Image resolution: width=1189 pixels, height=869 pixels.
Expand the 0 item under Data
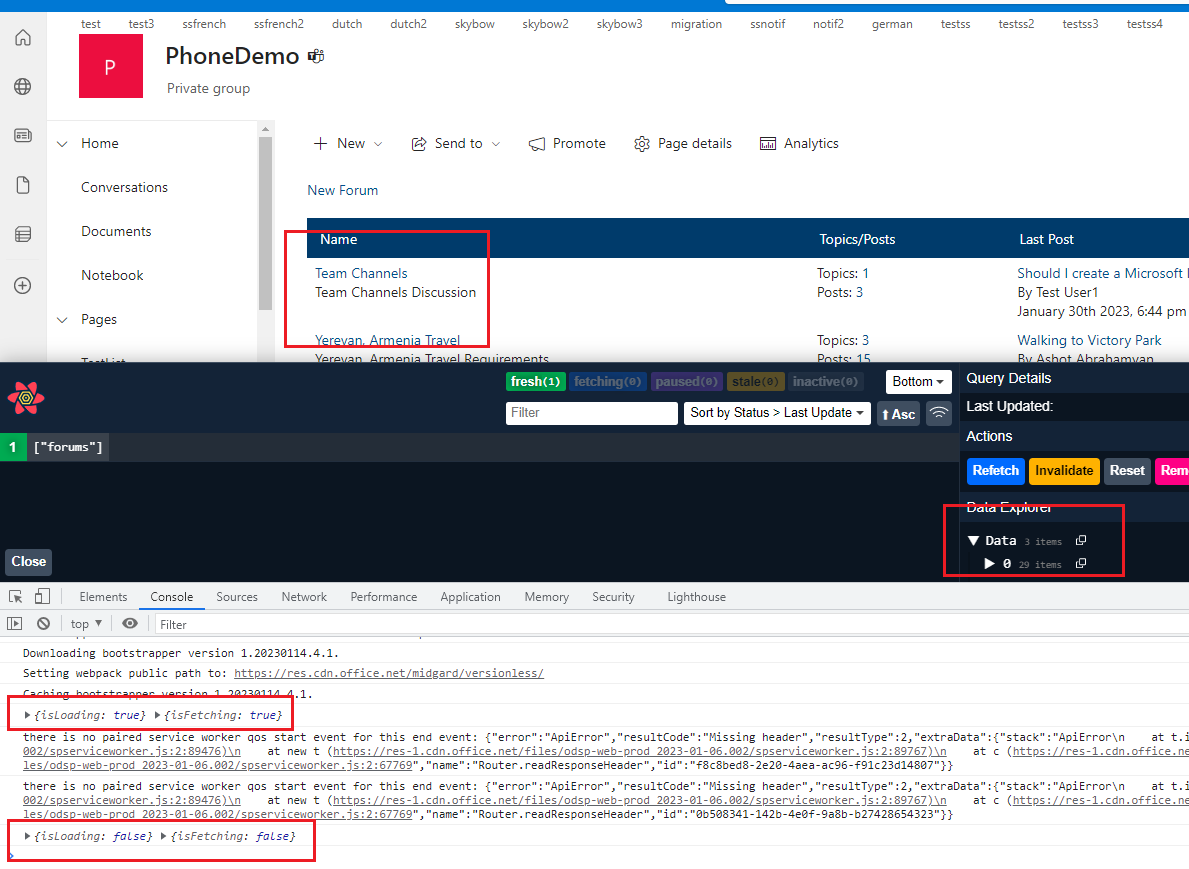[x=990, y=564]
